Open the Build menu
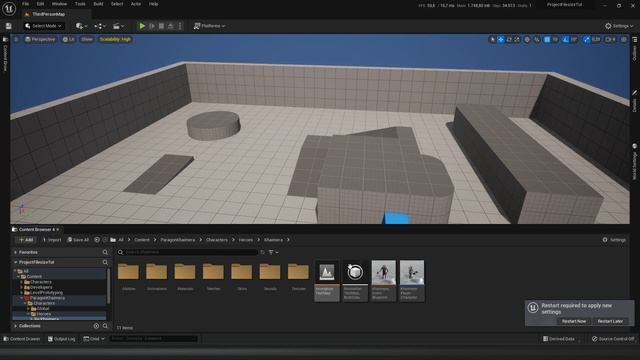This screenshot has height=360, width=640. 98,4
